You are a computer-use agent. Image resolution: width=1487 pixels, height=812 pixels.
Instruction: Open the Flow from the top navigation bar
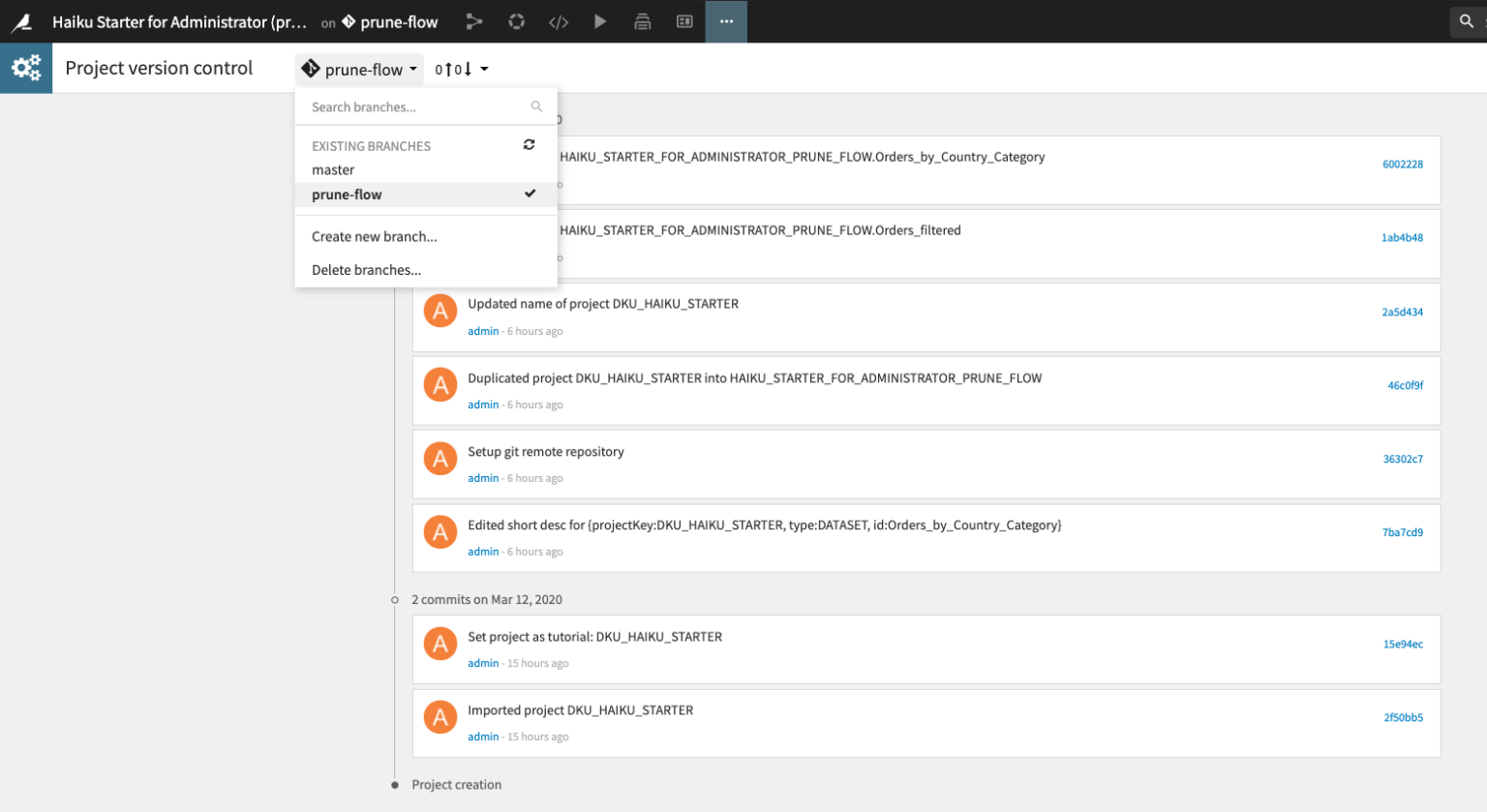[474, 21]
